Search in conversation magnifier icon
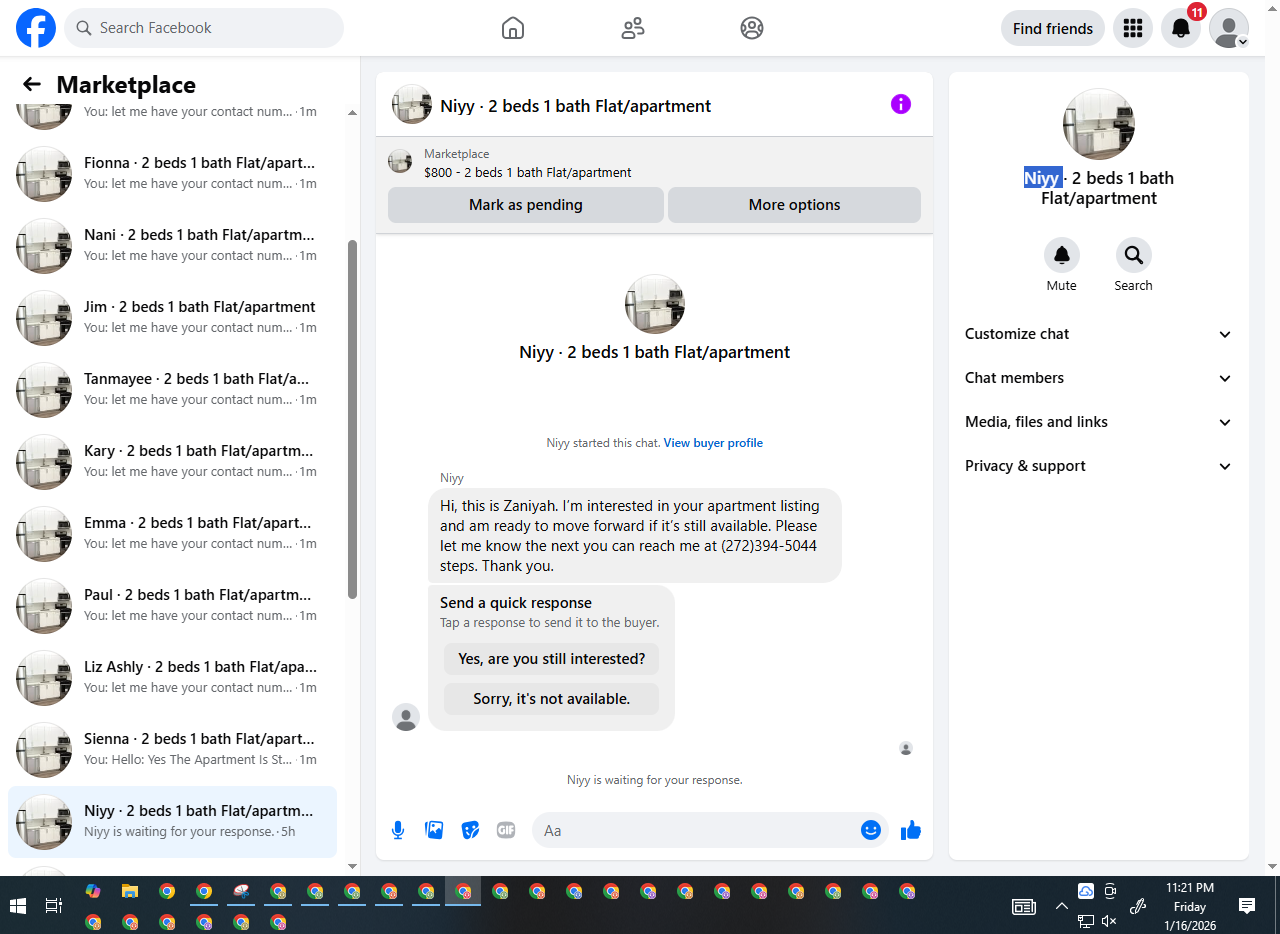Image resolution: width=1280 pixels, height=934 pixels. [x=1134, y=256]
